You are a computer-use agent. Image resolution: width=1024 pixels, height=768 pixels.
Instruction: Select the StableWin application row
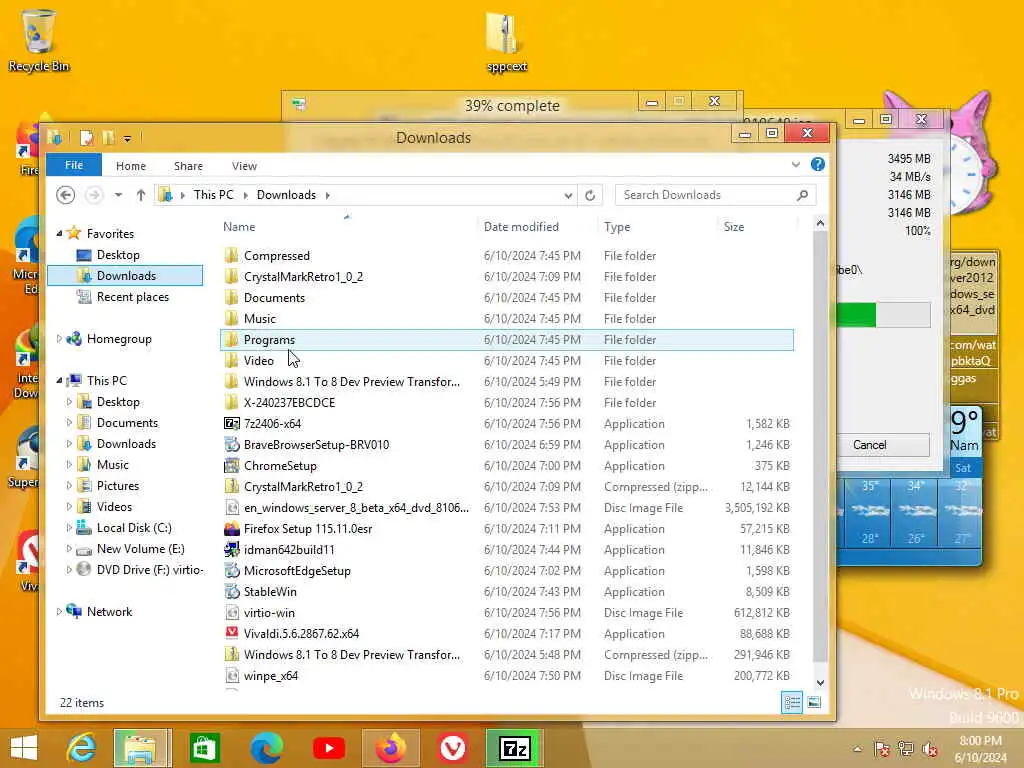(507, 592)
